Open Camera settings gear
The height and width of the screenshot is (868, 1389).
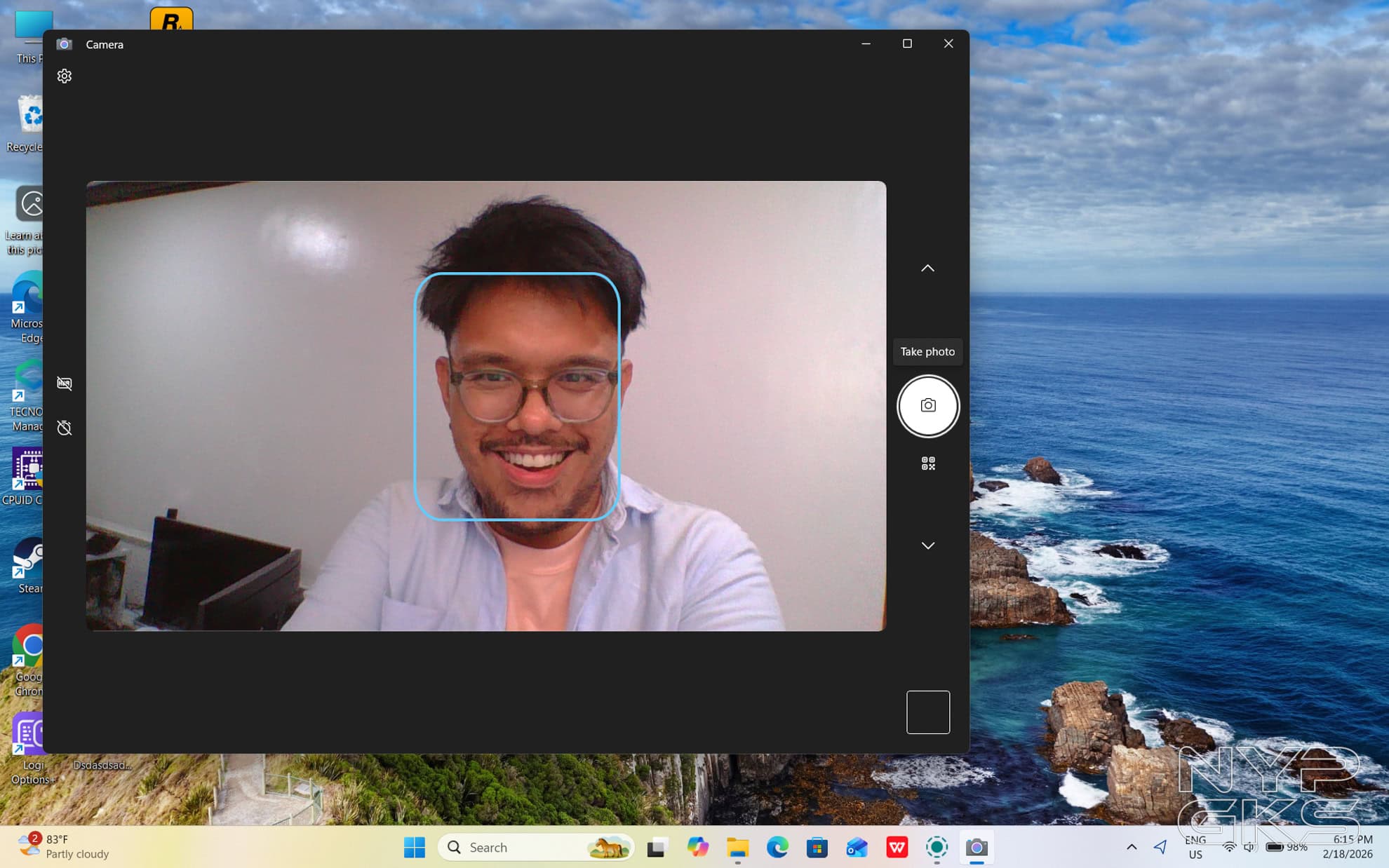[x=64, y=76]
